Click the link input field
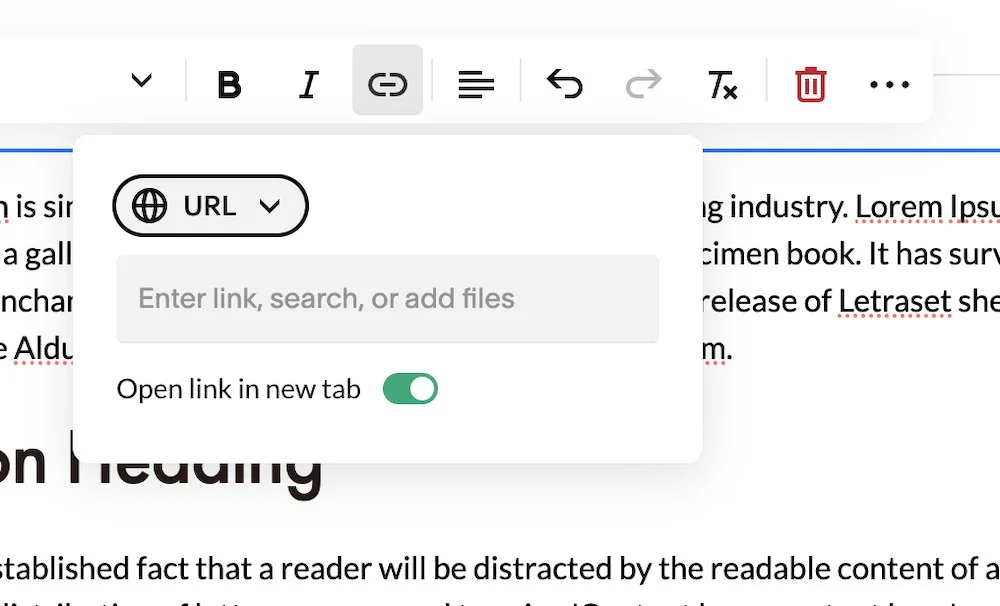This screenshot has height=606, width=1000. coord(388,299)
